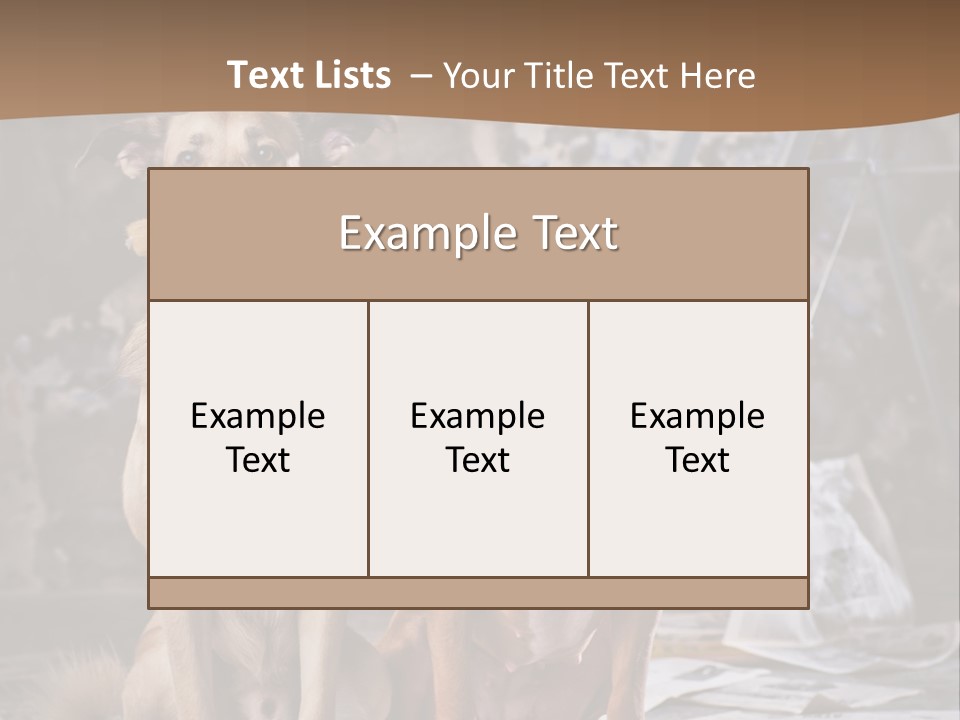Image resolution: width=960 pixels, height=720 pixels.
Task: Click the word "Title" in the slide heading
Action: click(562, 76)
